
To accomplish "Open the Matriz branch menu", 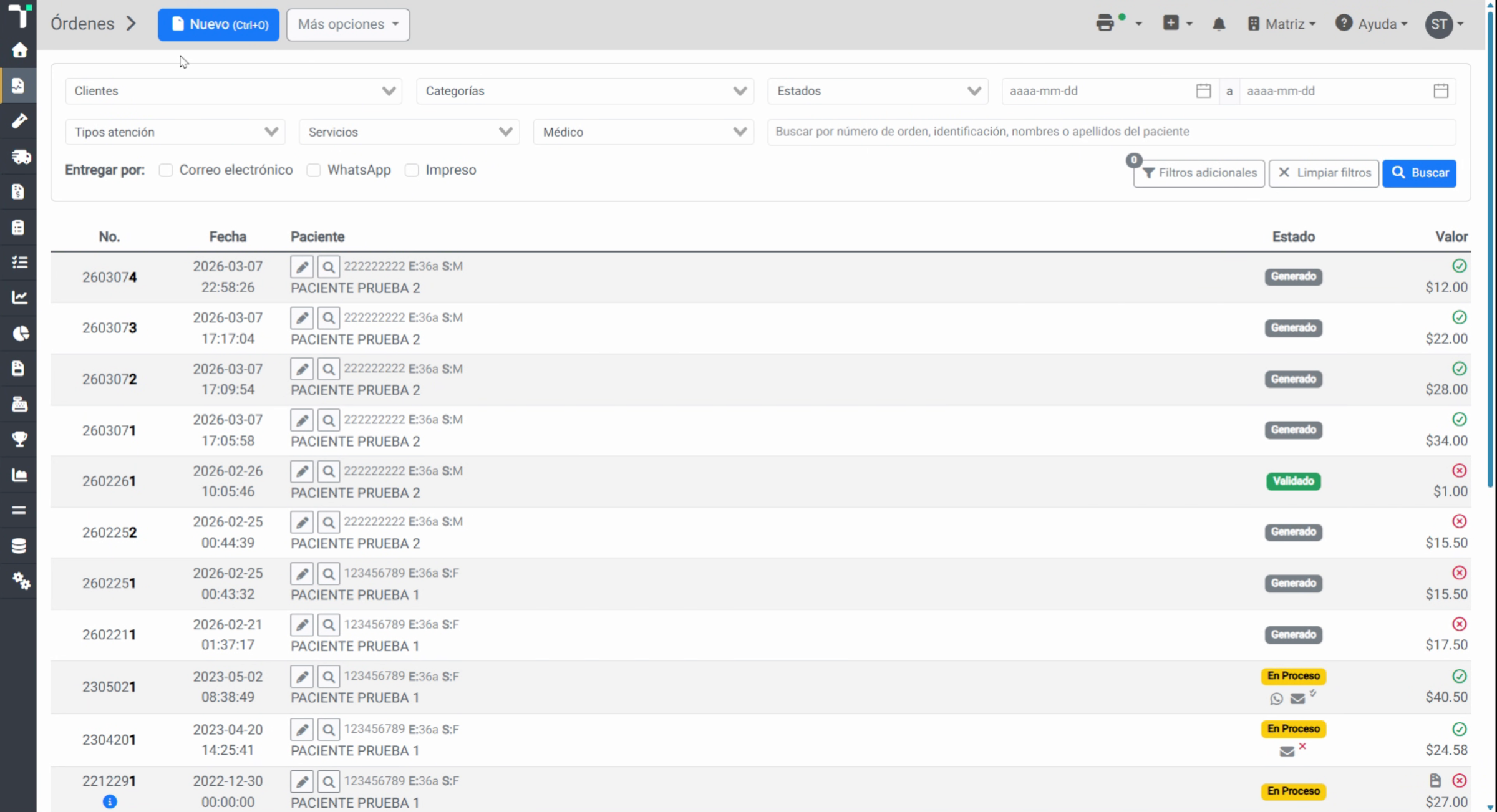I will (x=1282, y=24).
